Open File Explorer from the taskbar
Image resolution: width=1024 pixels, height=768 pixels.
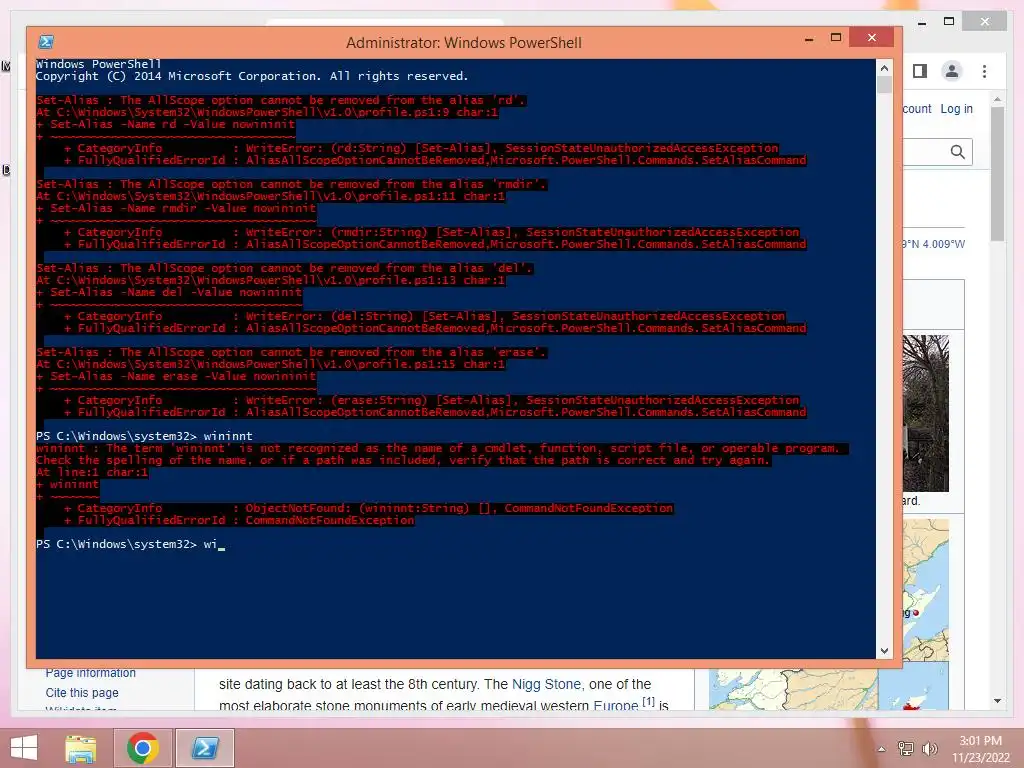click(x=81, y=748)
